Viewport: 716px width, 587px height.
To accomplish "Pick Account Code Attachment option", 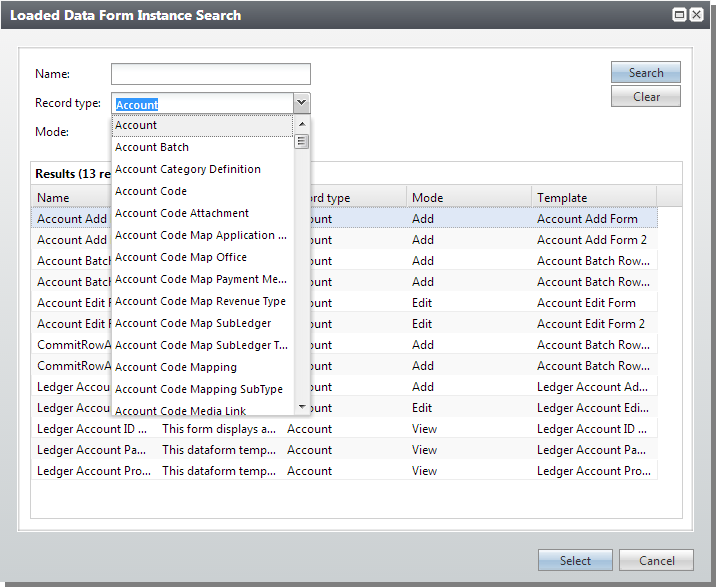I will (202, 213).
